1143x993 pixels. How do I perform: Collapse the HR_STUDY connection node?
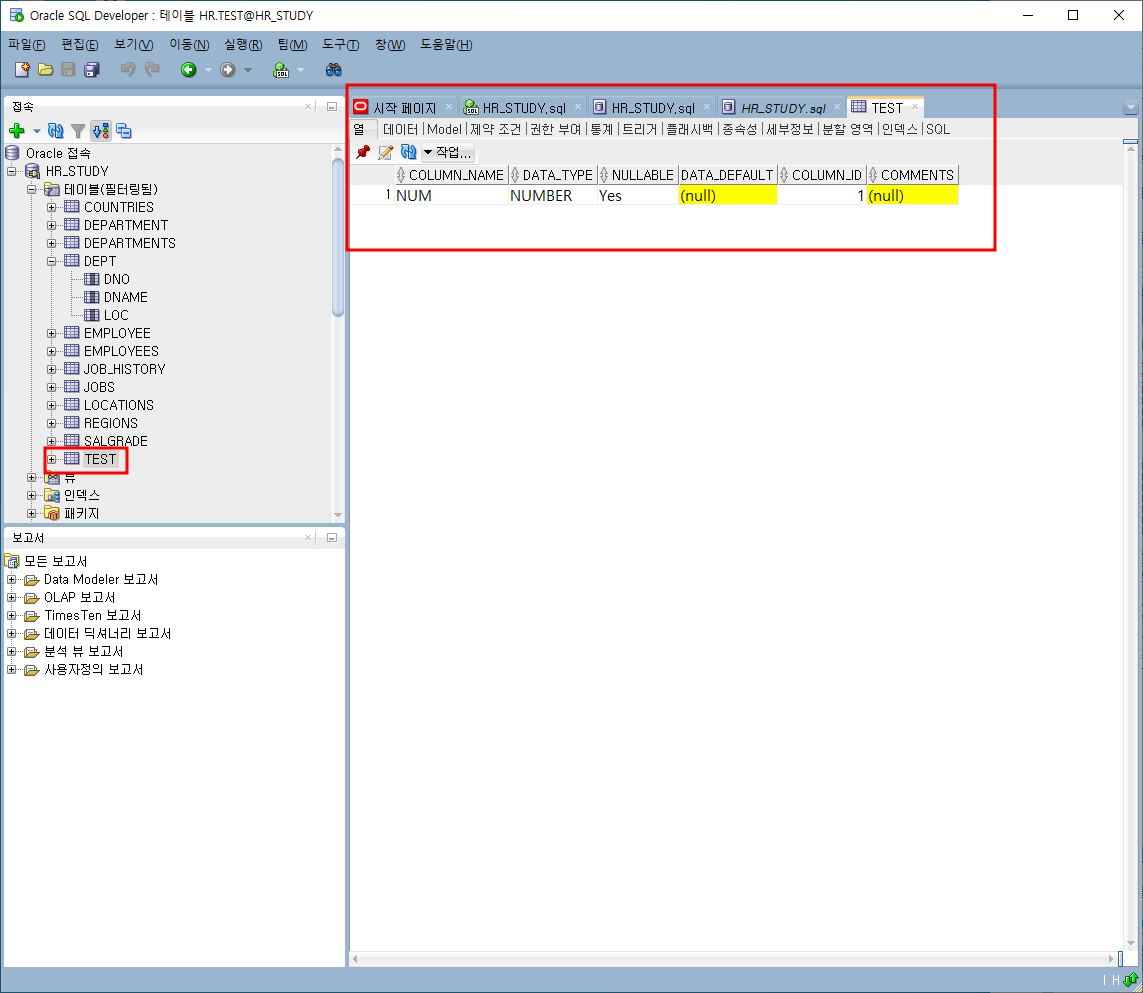pos(12,171)
